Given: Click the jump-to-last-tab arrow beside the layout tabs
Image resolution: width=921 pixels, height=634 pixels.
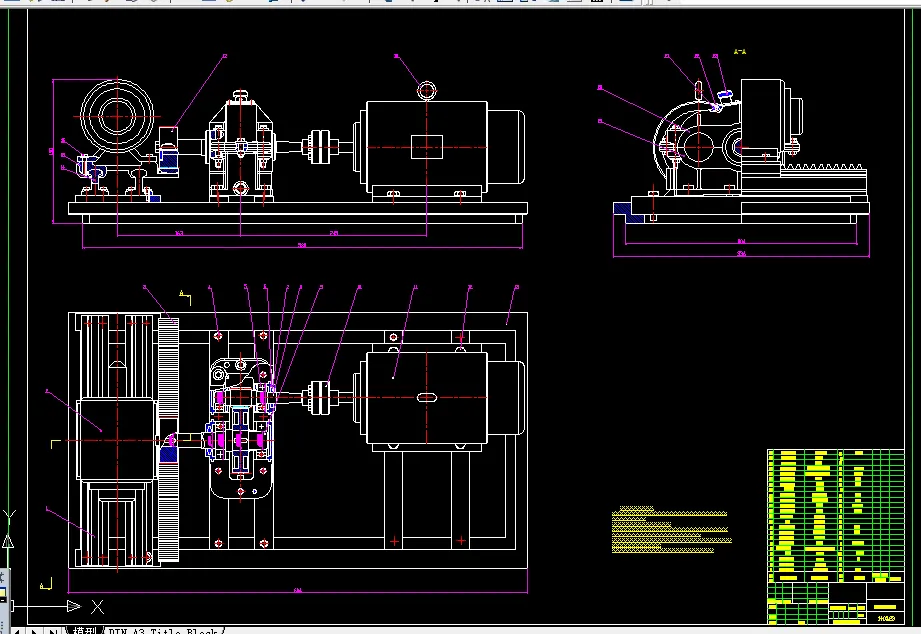Looking at the screenshot, I should pyautogui.click(x=53, y=631).
